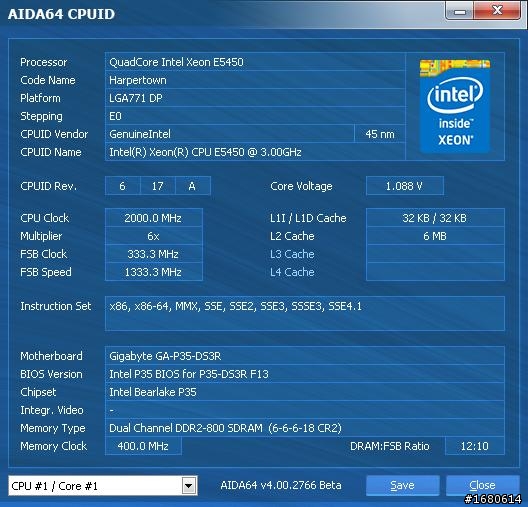Click the FSB Clock value 333.3 MHz
This screenshot has width=528, height=507.
point(154,254)
